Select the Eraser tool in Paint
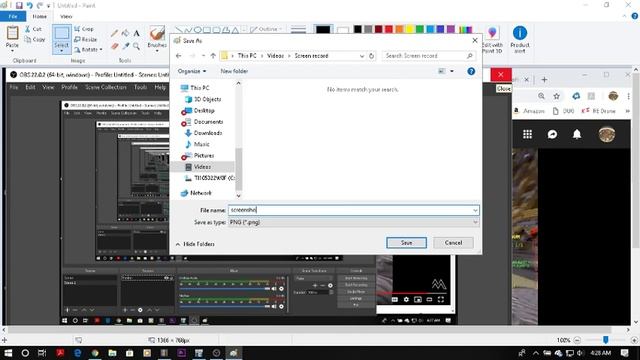The image size is (640, 360). coord(115,46)
